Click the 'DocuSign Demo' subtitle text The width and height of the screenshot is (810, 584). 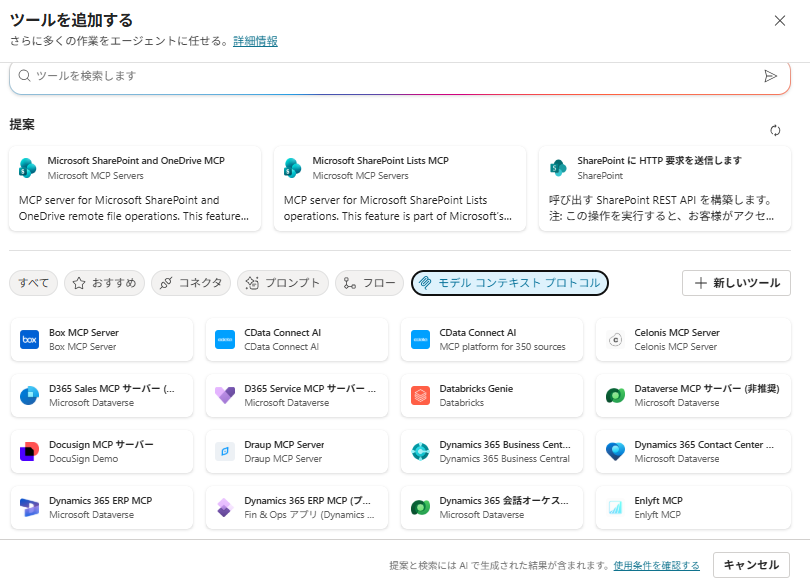pos(84,459)
